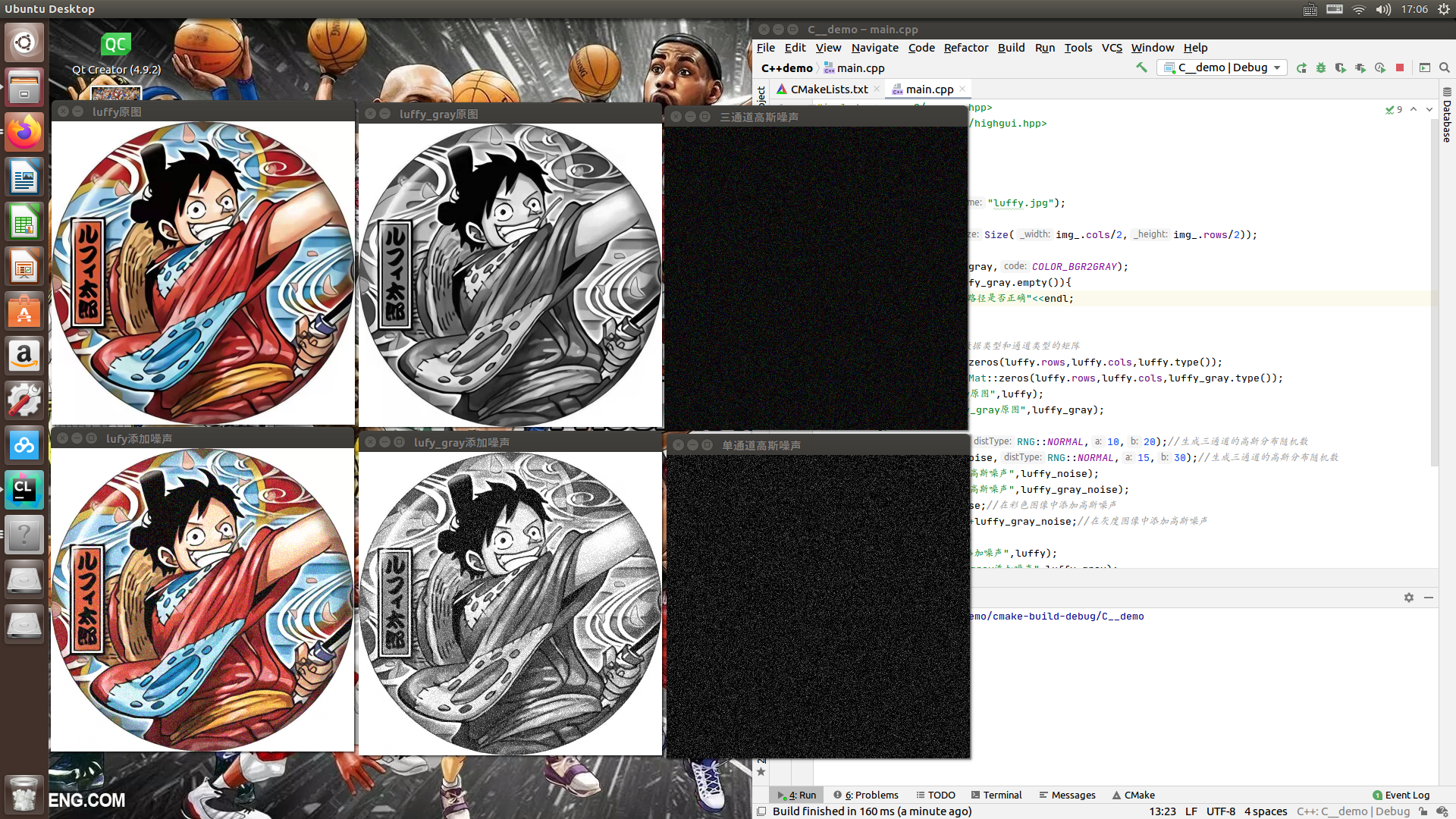Run with coverage icon
Screen dimensions: 1456x819
[x=1341, y=67]
